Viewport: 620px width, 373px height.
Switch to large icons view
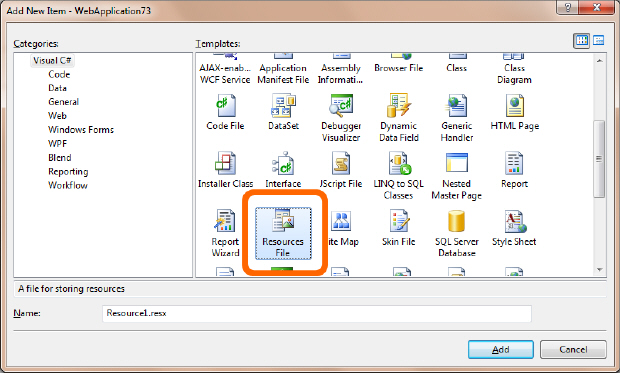tap(582, 40)
